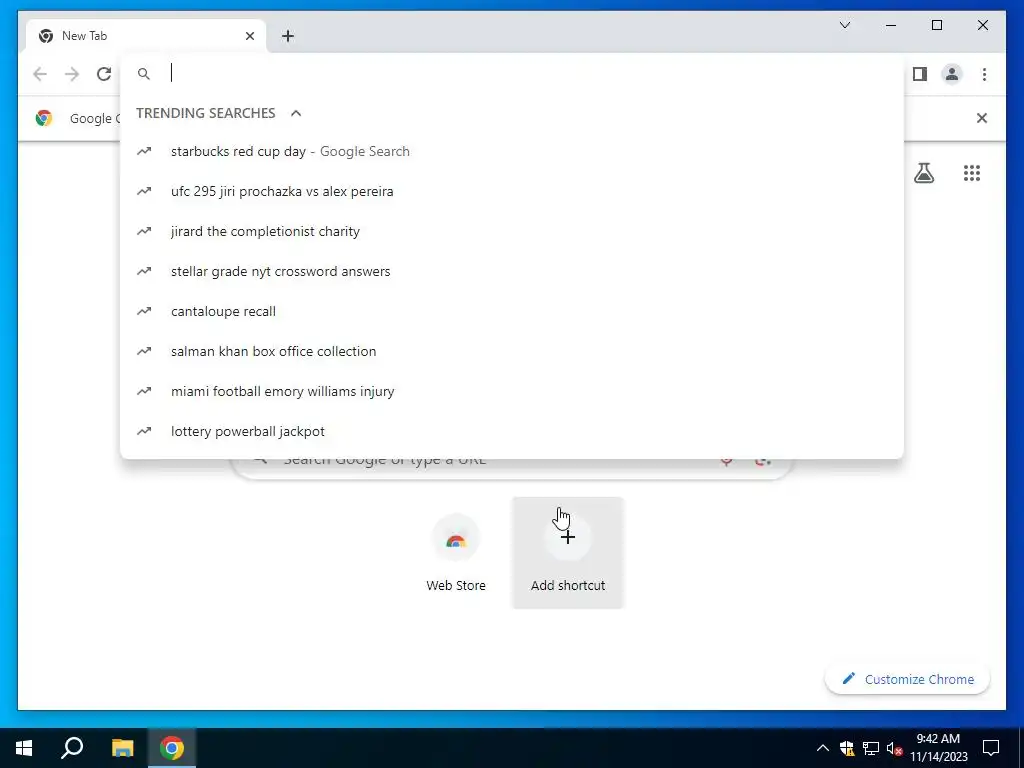Open Chrome three-dot menu
This screenshot has width=1024, height=768.
pyautogui.click(x=984, y=74)
